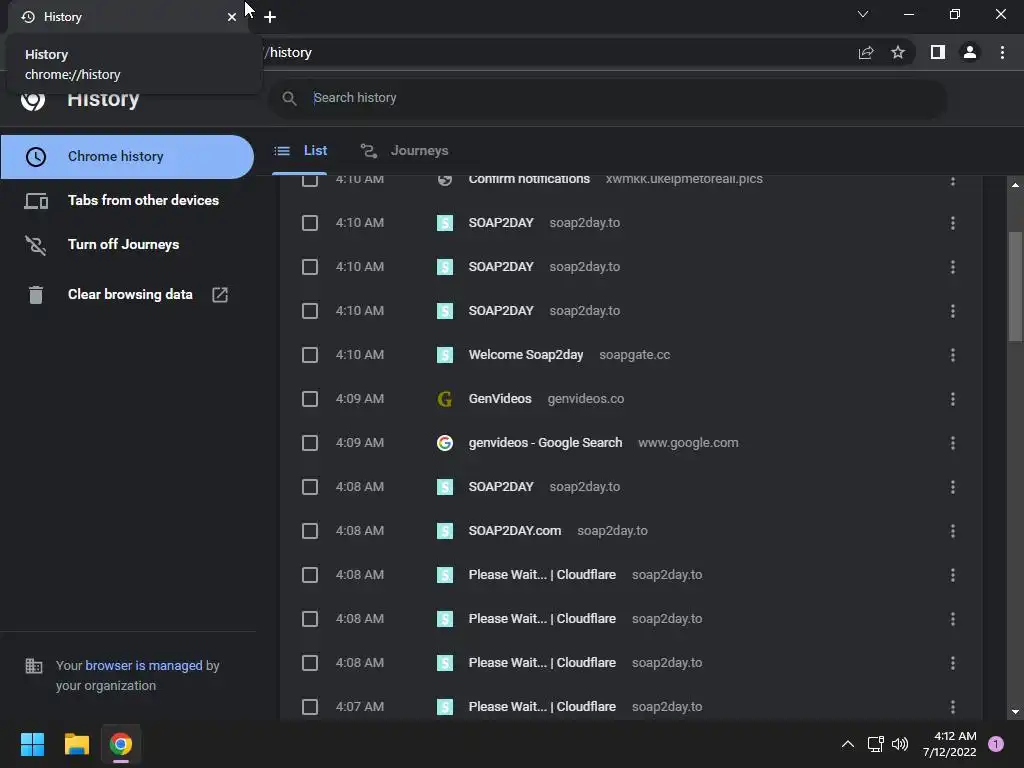This screenshot has width=1024, height=768.
Task: Switch to the List tab
Action: coord(300,151)
